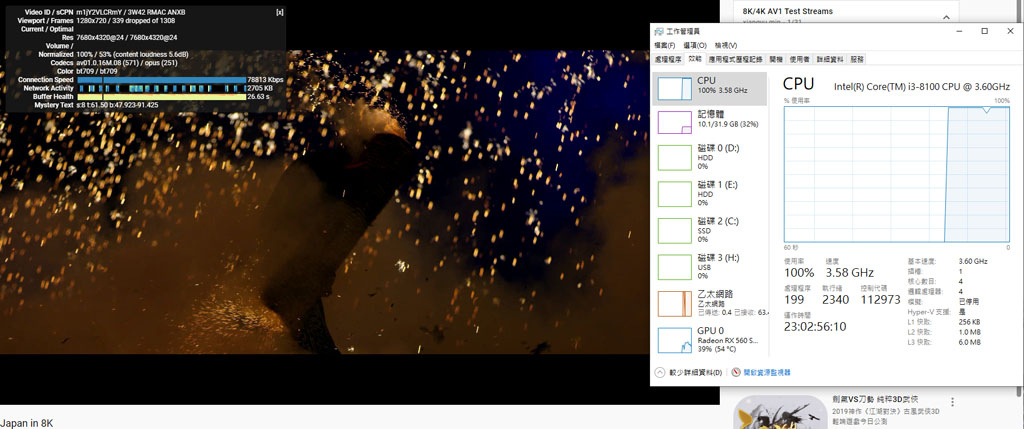
Task: Click the Buffer Health bar in stats
Action: 162,96
